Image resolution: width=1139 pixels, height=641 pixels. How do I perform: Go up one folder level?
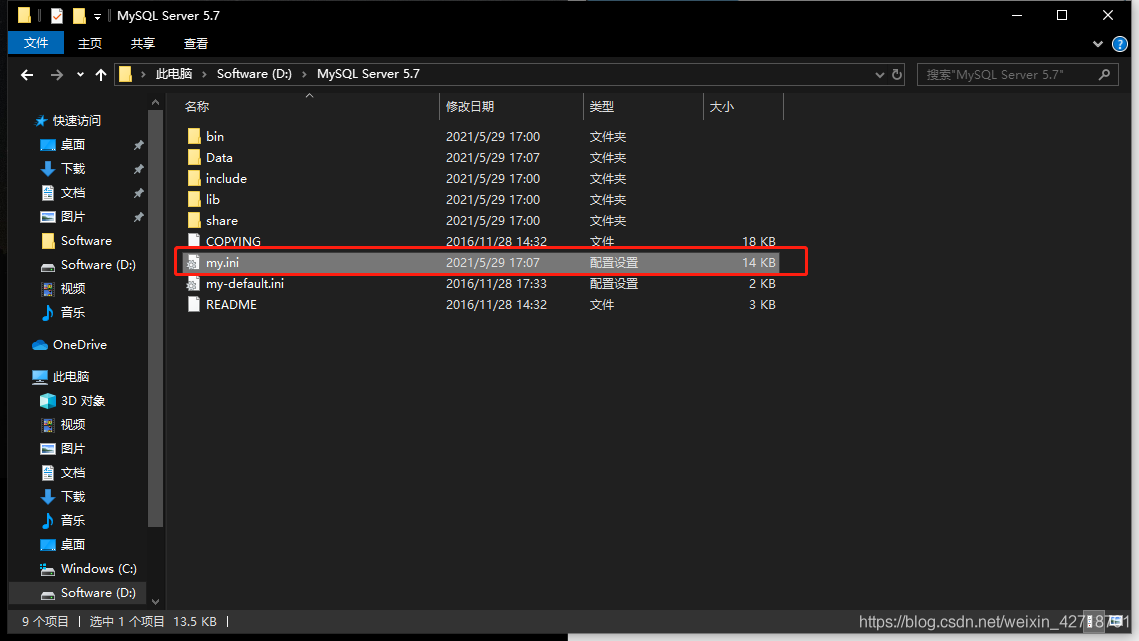click(x=101, y=74)
